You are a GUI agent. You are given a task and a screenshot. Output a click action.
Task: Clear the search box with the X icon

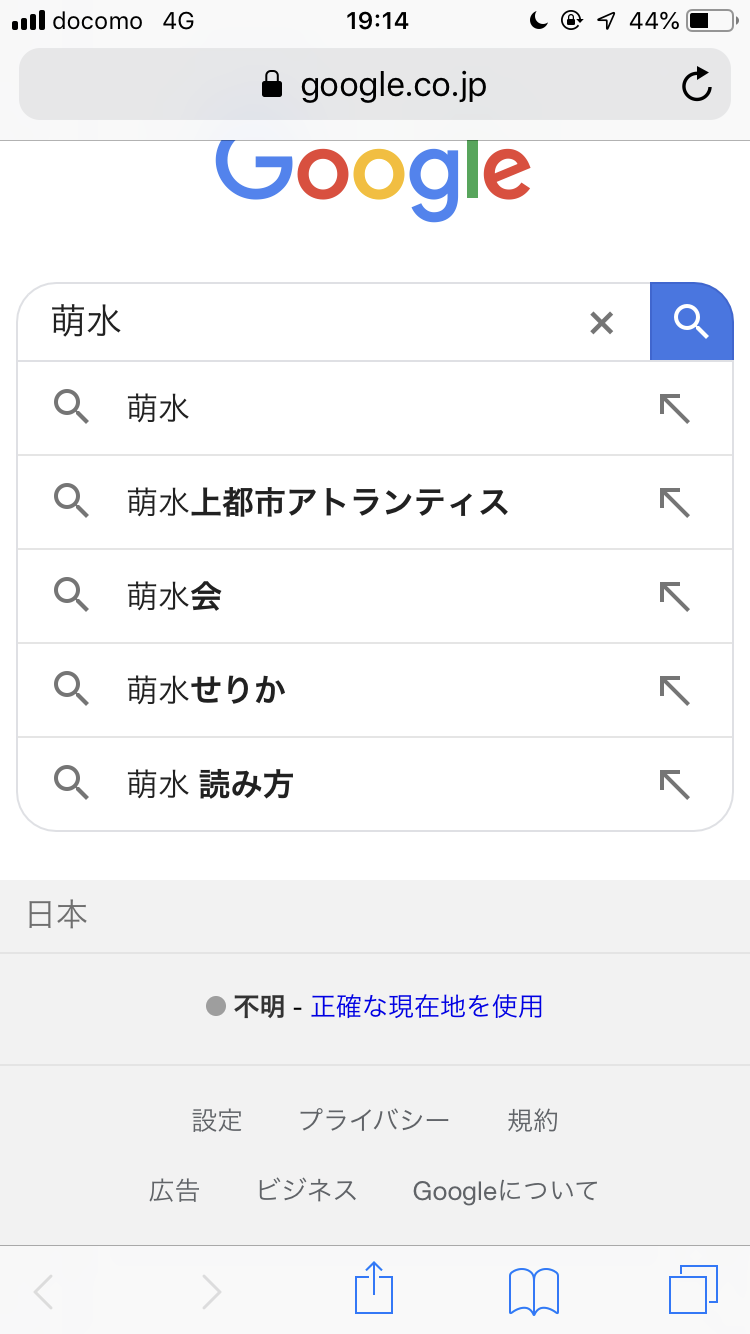(601, 323)
